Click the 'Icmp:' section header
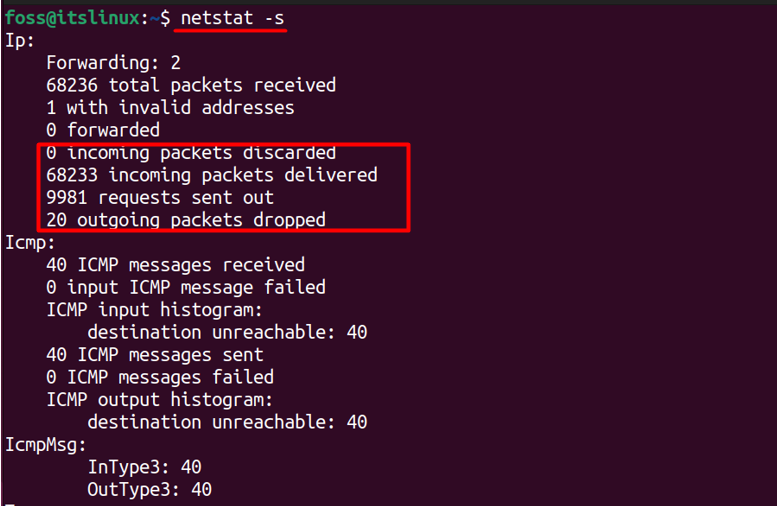This screenshot has height=506, width=777. point(30,242)
